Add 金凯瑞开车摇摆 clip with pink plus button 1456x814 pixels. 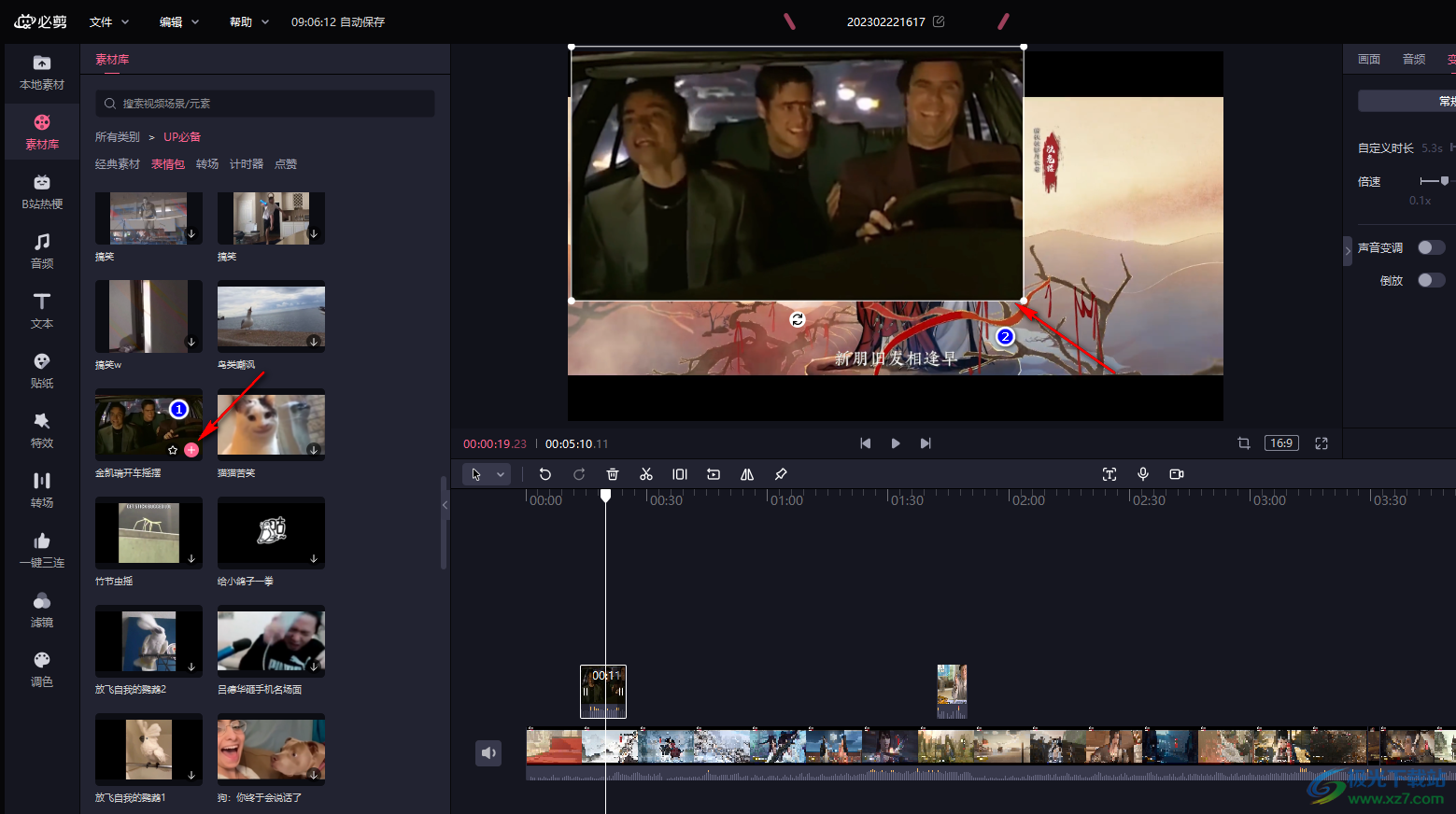(191, 450)
